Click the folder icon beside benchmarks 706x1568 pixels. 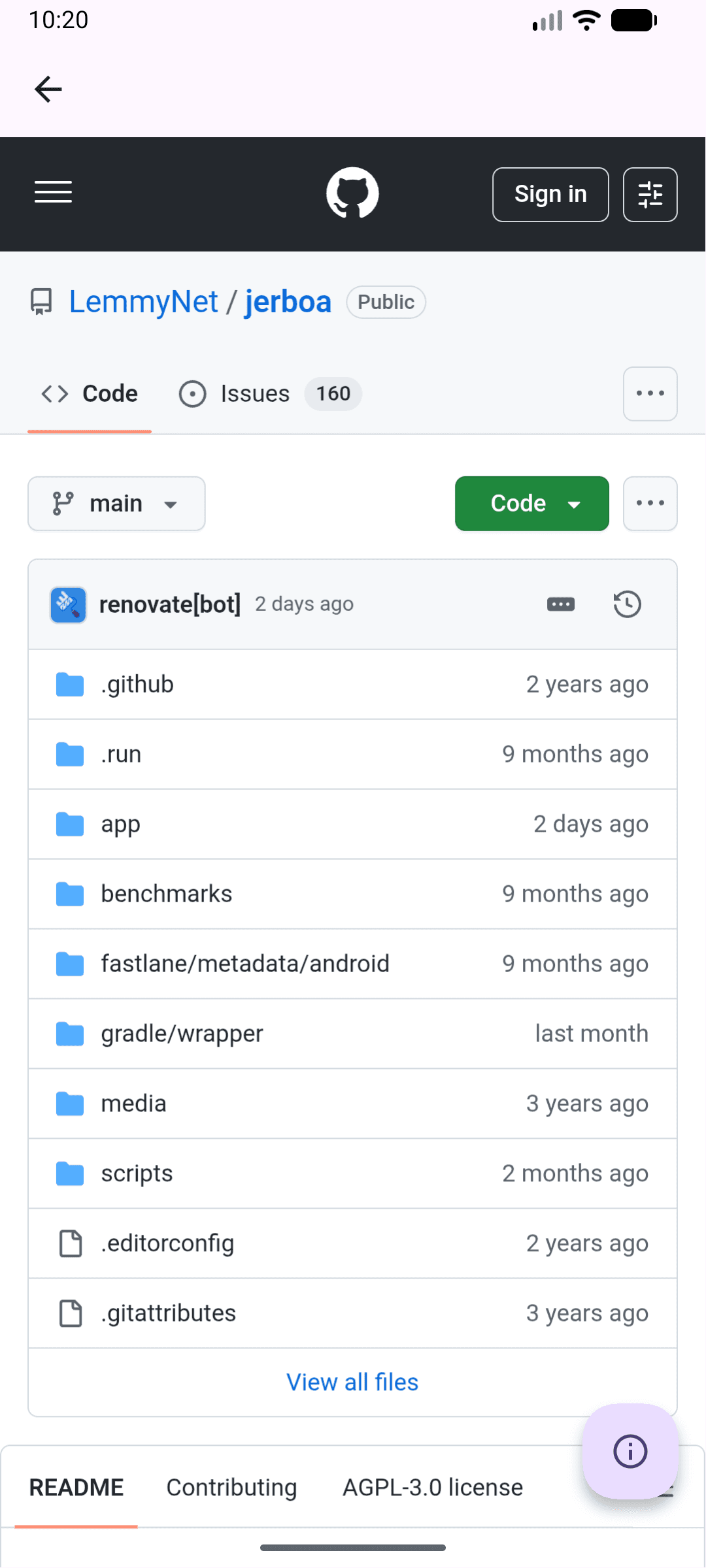[70, 894]
